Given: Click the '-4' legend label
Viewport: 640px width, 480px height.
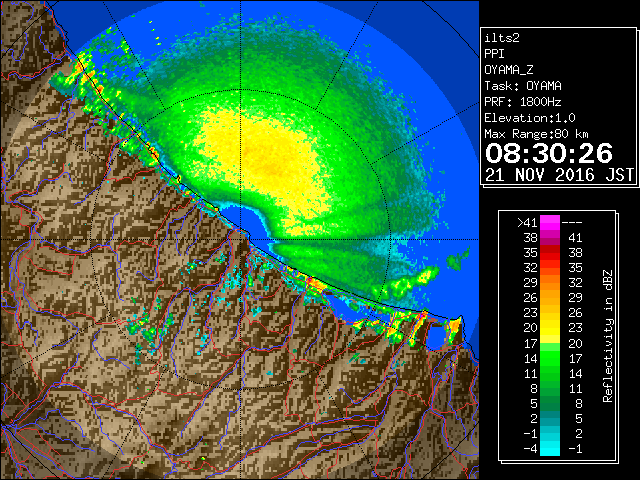Looking at the screenshot, I should click(x=530, y=449).
